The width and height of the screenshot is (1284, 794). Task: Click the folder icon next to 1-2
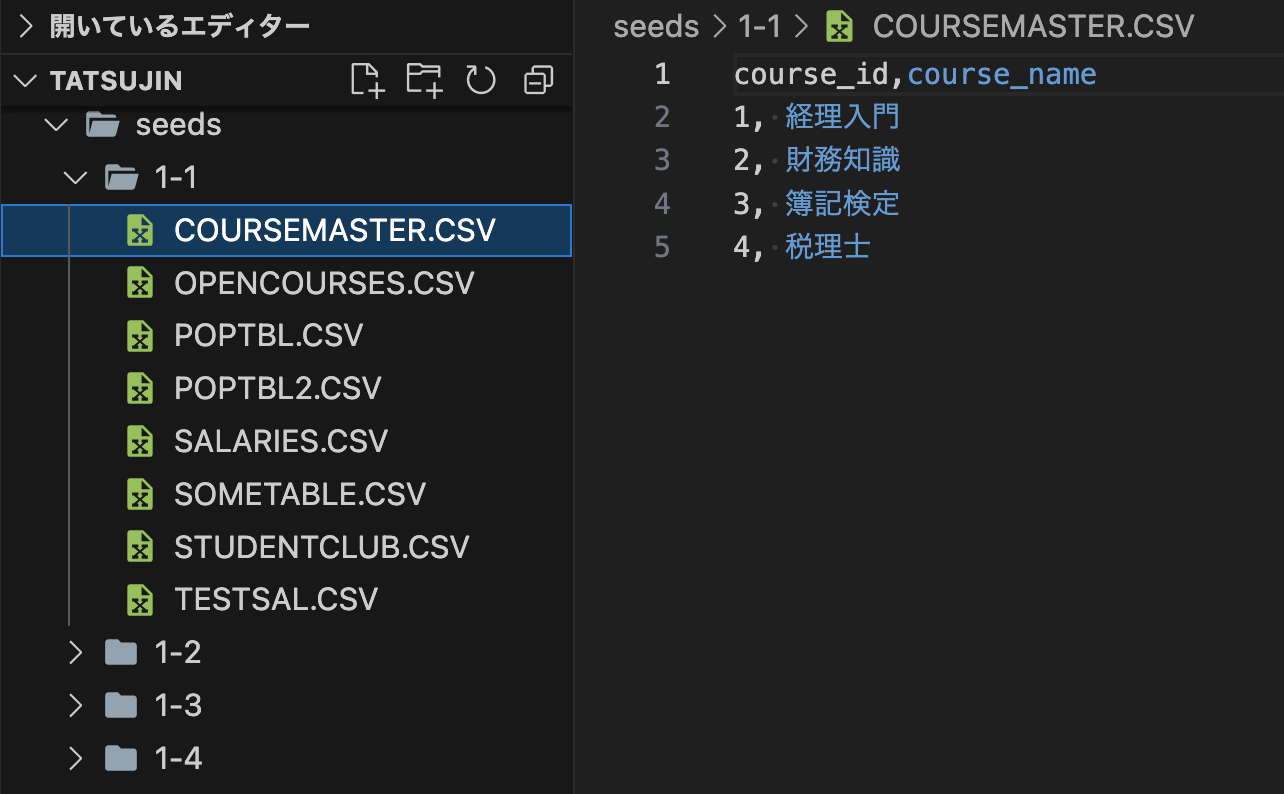pyautogui.click(x=120, y=651)
